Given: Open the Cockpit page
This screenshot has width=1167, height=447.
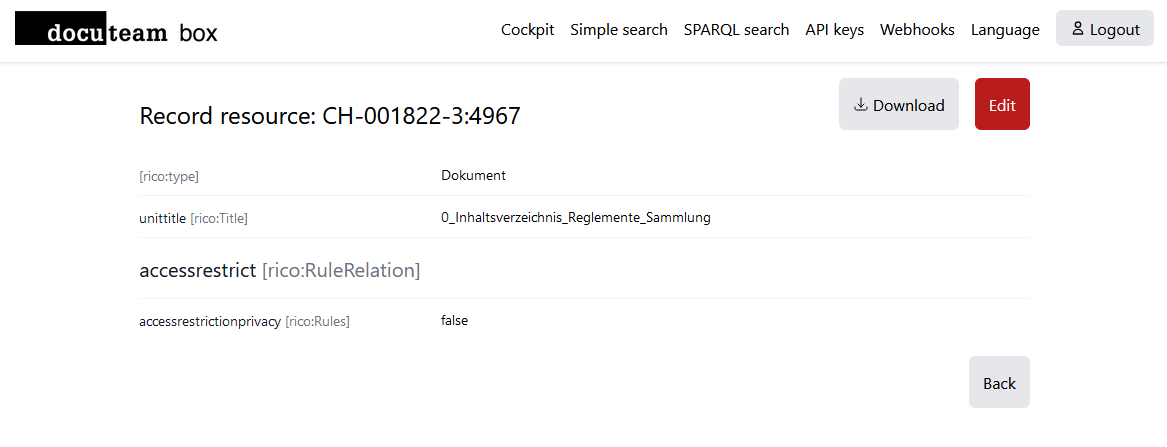Looking at the screenshot, I should pyautogui.click(x=528, y=30).
